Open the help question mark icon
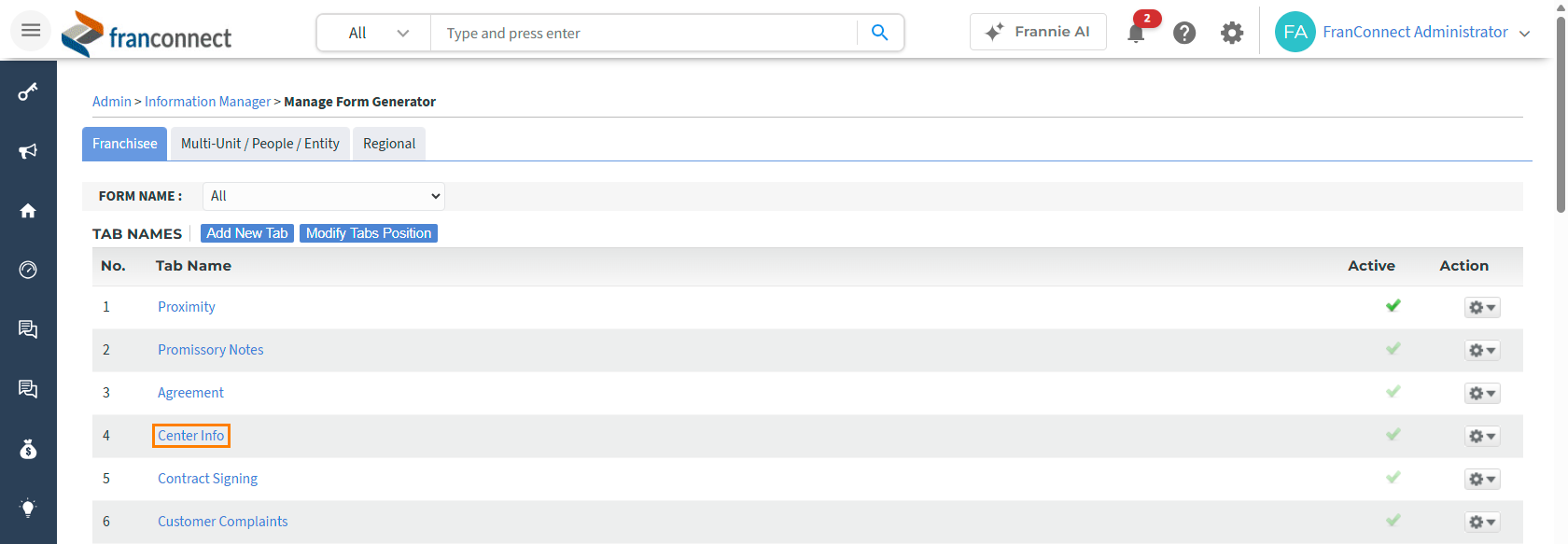The image size is (1568, 544). click(1184, 33)
